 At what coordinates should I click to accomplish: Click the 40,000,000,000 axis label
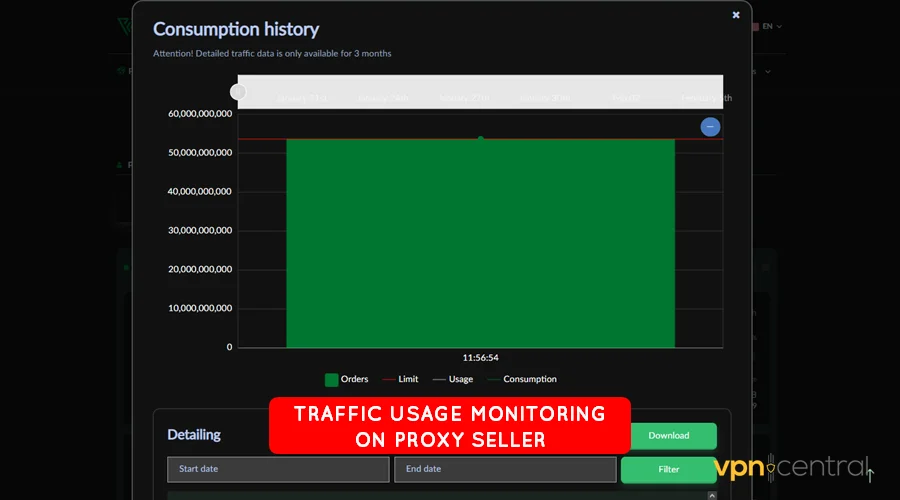[x=200, y=192]
